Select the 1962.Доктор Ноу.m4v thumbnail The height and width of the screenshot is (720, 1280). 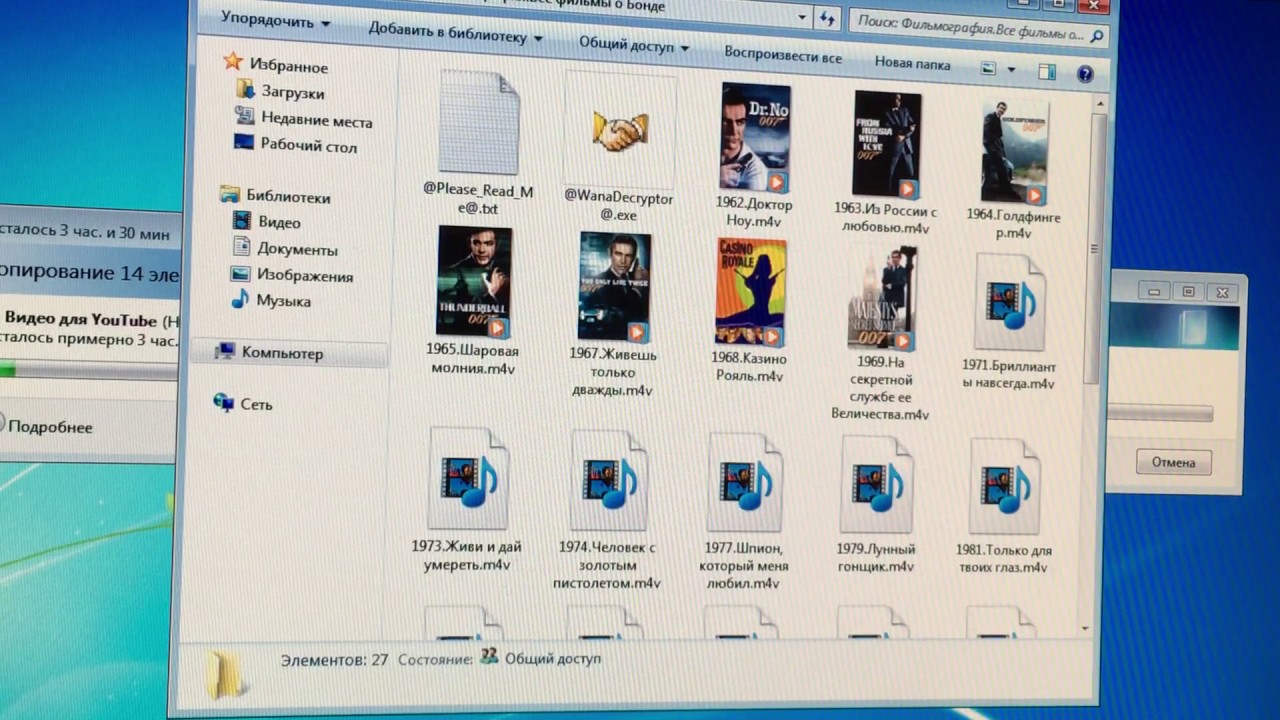pyautogui.click(x=755, y=138)
